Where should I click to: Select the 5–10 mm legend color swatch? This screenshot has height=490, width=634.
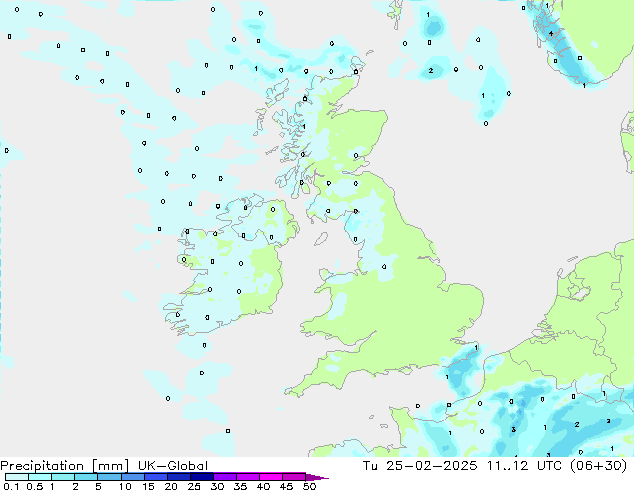click(109, 477)
